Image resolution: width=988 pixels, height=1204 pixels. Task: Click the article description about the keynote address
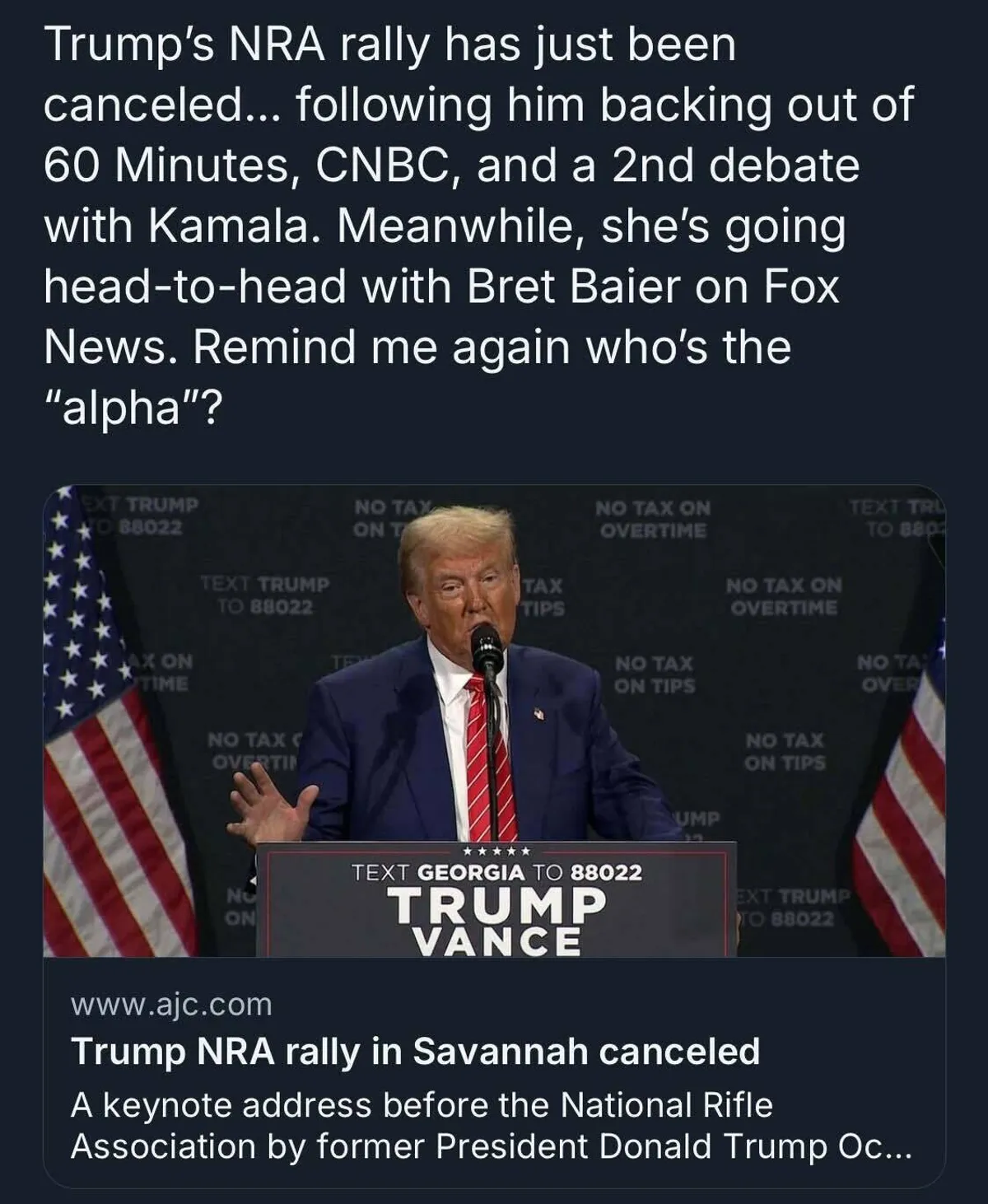(x=491, y=1125)
